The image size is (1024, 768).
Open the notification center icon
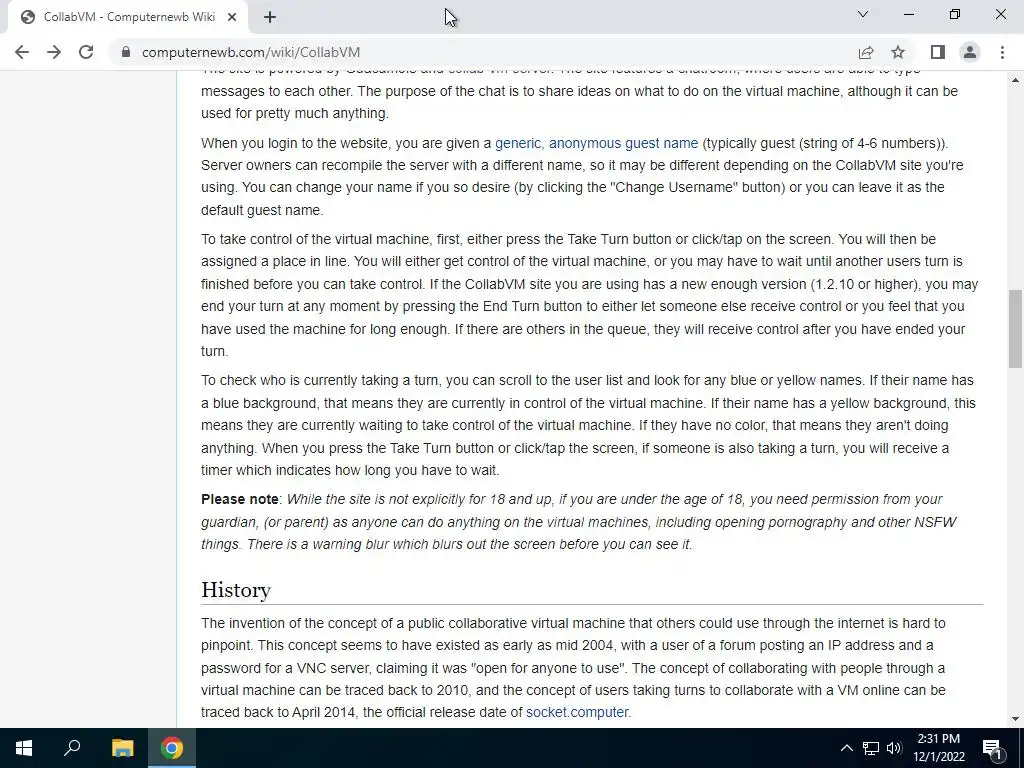tap(992, 748)
